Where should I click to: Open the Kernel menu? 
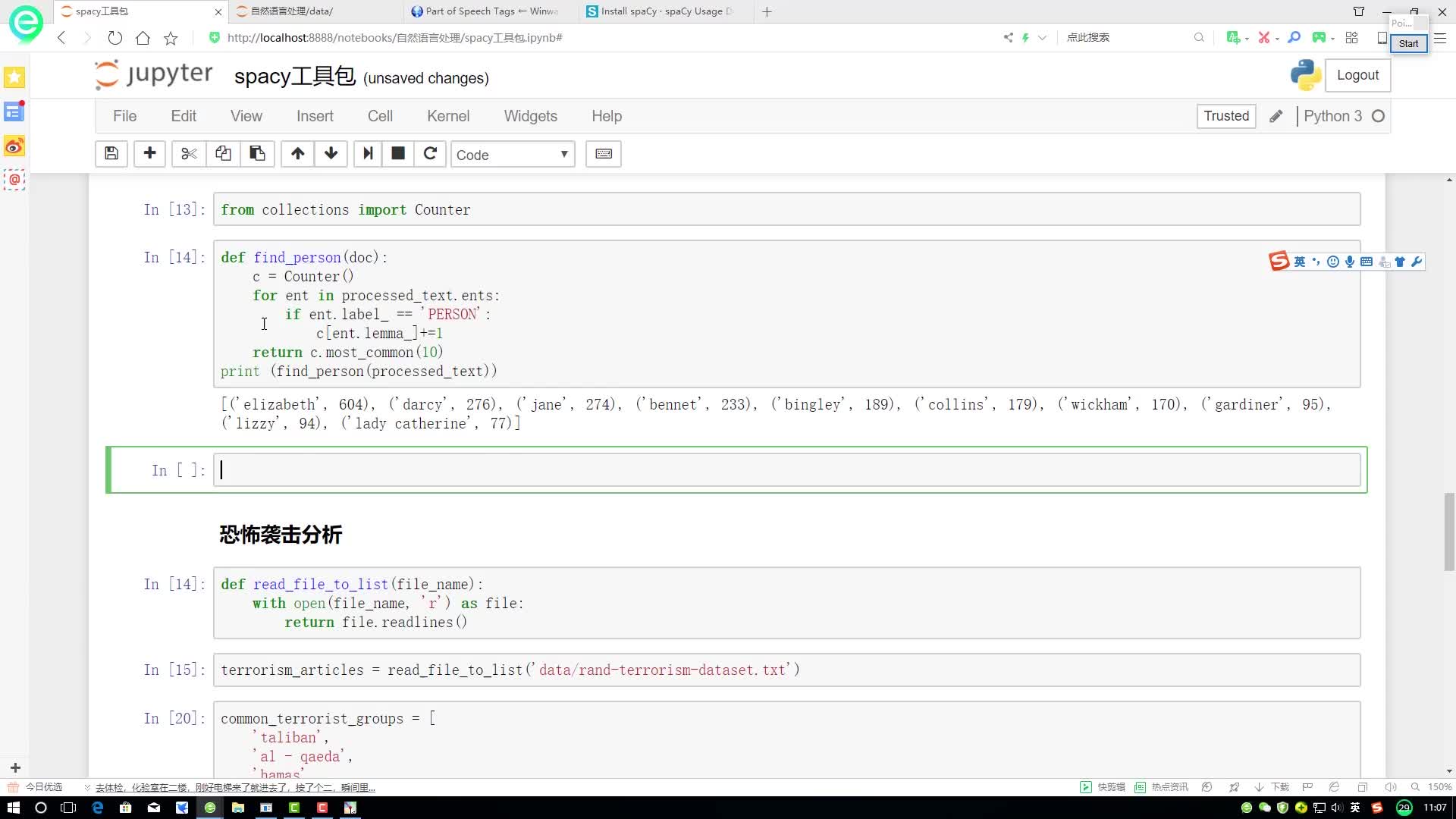[449, 116]
